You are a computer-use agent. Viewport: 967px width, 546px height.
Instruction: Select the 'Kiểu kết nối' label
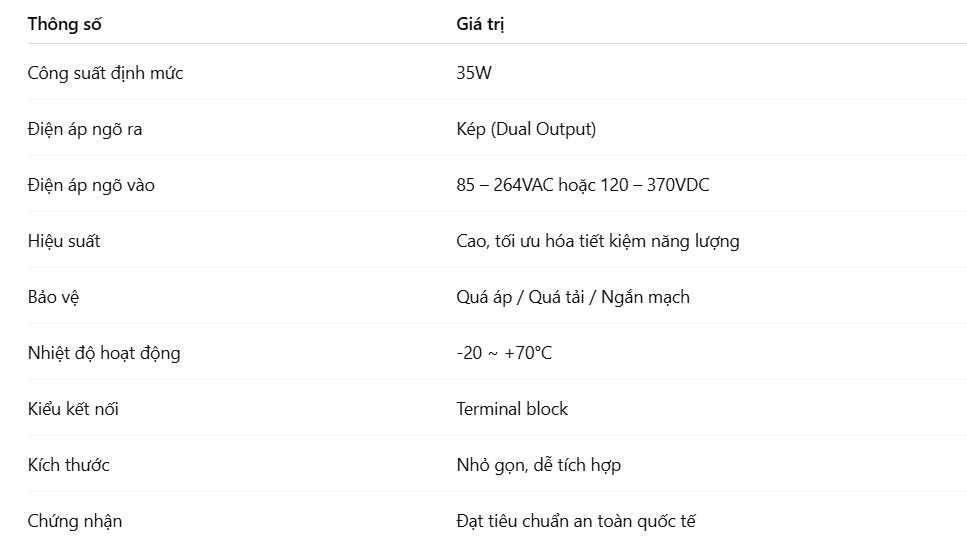point(73,409)
